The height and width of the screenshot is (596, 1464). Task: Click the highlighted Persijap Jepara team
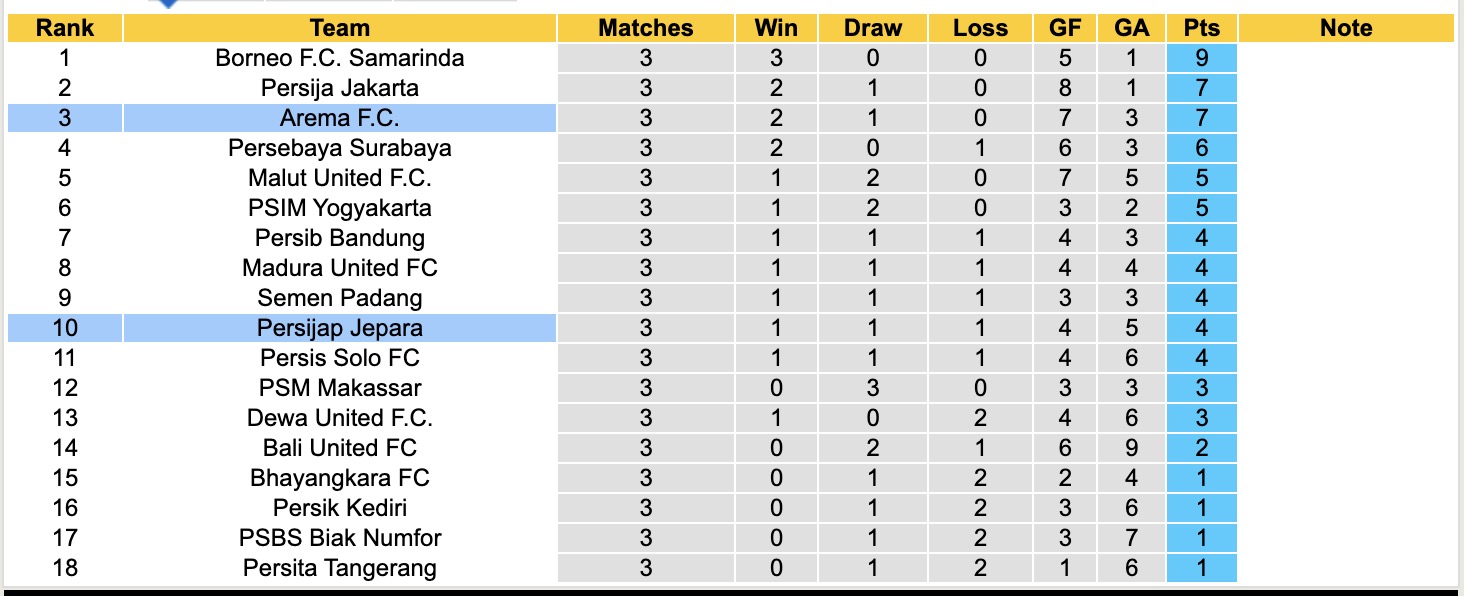(x=339, y=328)
